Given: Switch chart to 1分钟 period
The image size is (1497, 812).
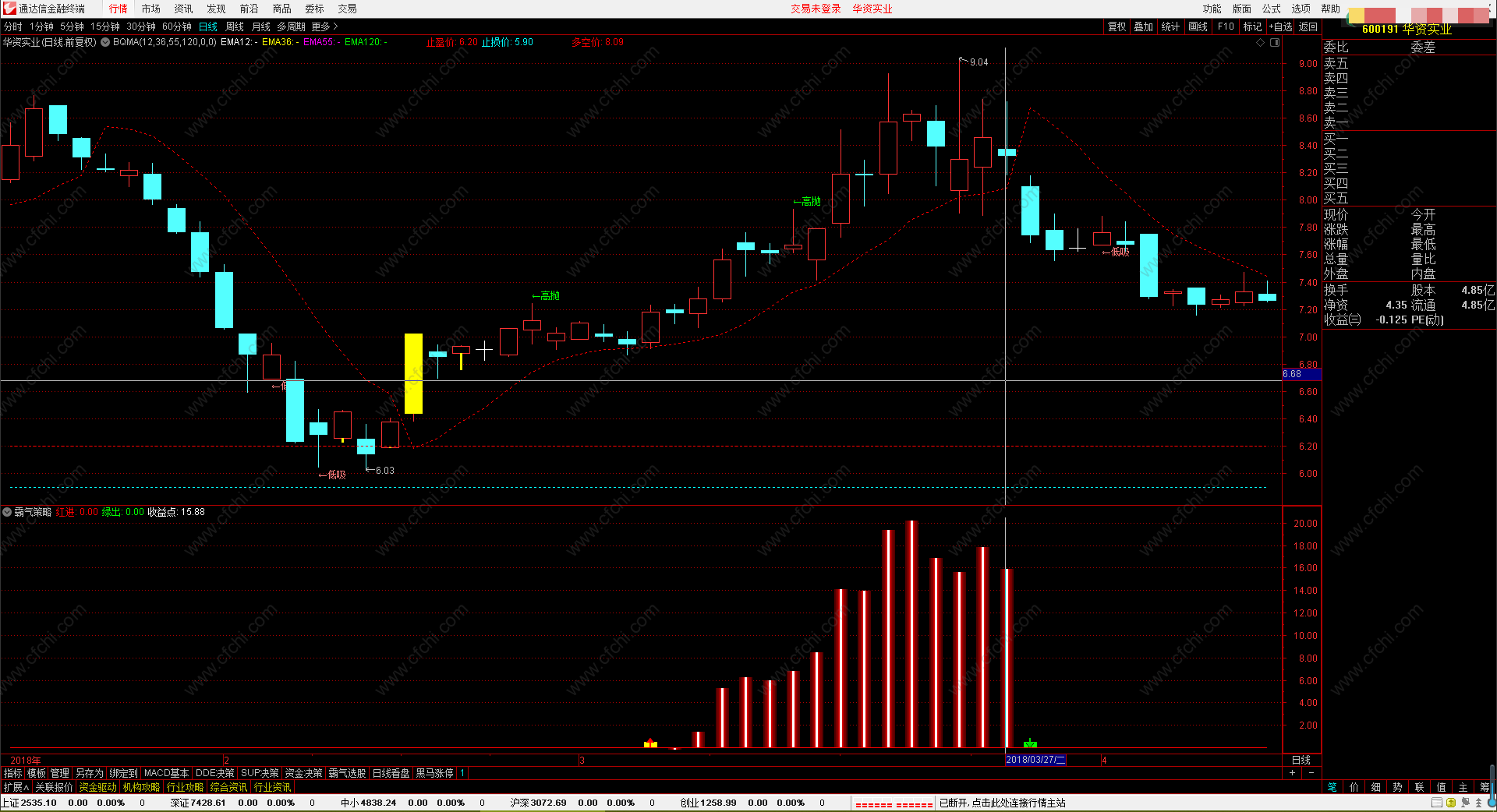Looking at the screenshot, I should (x=41, y=26).
